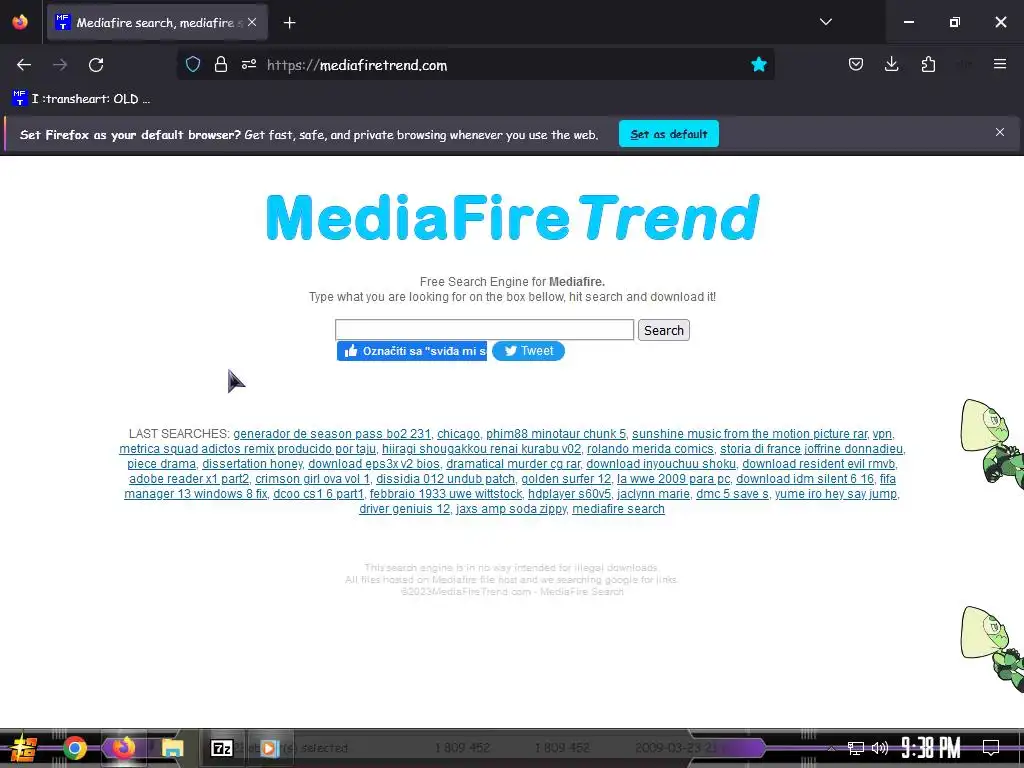Go back to the previous page

(x=24, y=65)
